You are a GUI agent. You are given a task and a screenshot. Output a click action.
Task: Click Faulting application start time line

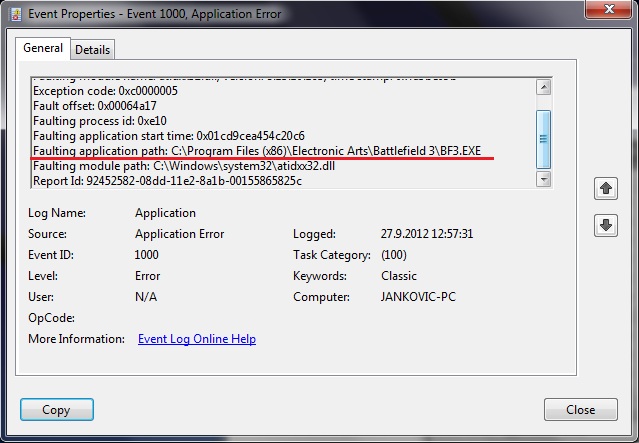169,136
